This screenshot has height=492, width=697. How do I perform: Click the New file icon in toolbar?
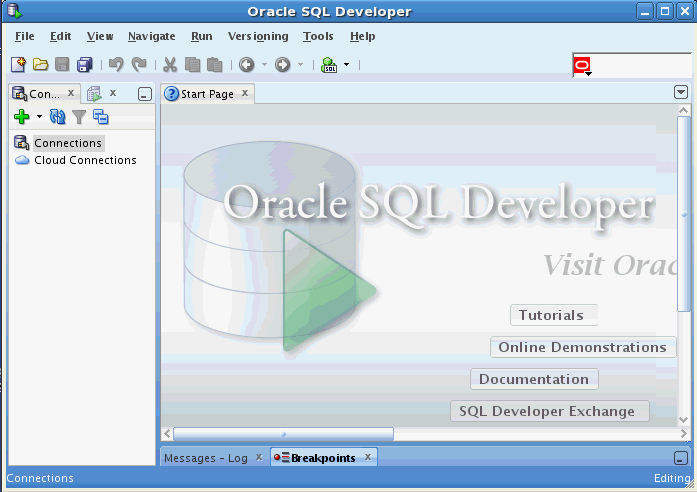tap(18, 65)
